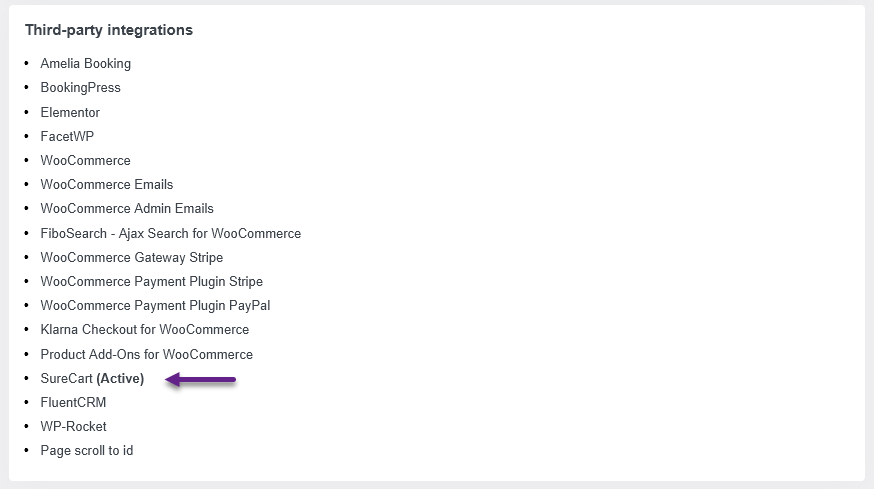Click Product Add-Ons for WooCommerce
This screenshot has width=874, height=489.
pos(146,354)
